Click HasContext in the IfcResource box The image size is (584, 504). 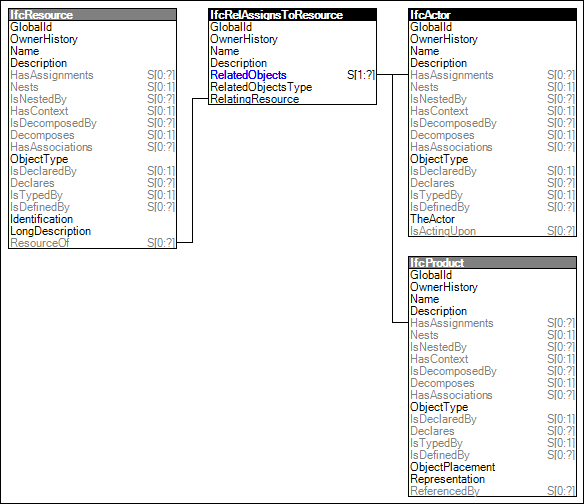click(x=39, y=111)
